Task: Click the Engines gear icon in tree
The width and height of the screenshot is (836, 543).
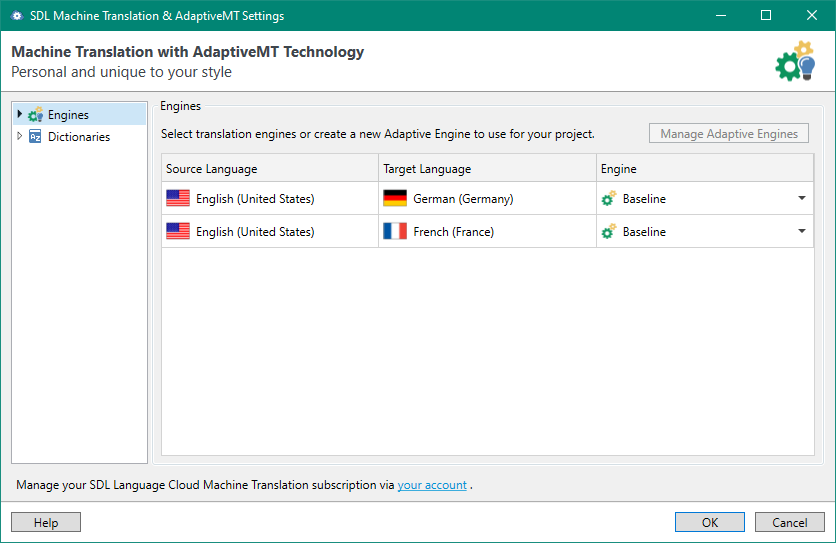Action: pyautogui.click(x=35, y=115)
